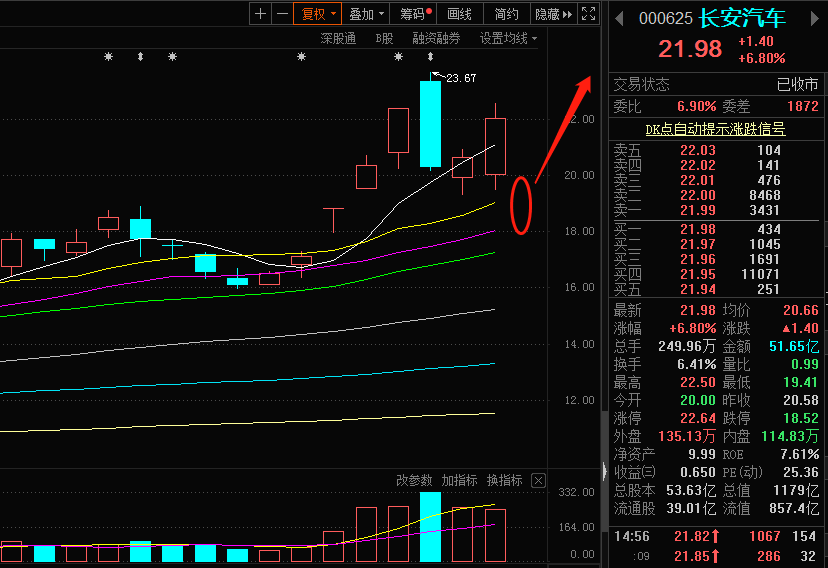Select the 画线 drawing tool
828x568 pixels.
point(459,14)
